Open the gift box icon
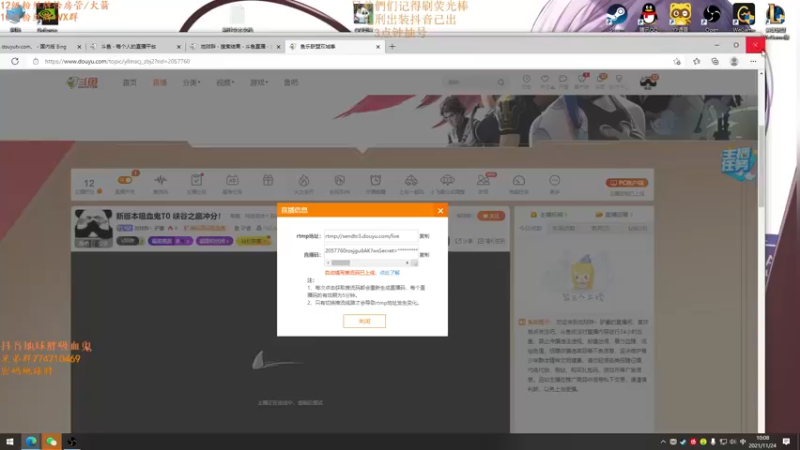800x450 pixels. pos(268,180)
